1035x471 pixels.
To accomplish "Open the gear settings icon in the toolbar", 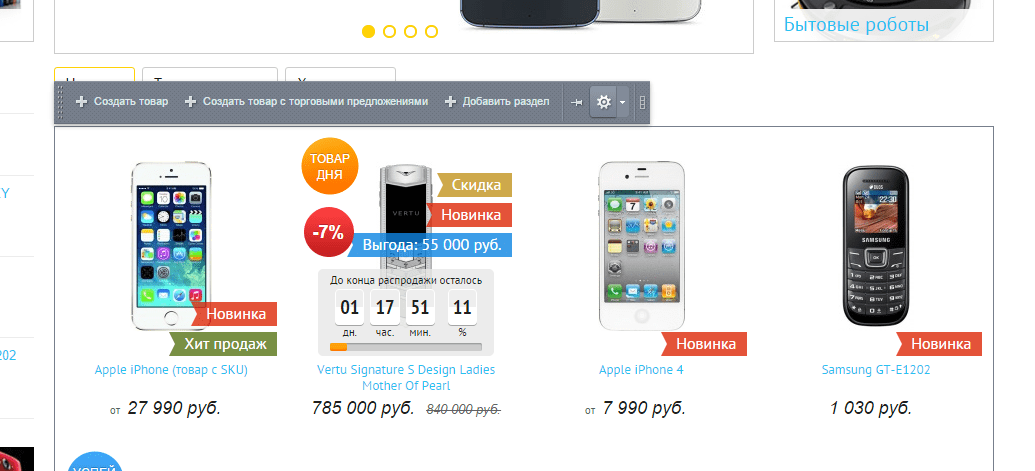I will [603, 102].
